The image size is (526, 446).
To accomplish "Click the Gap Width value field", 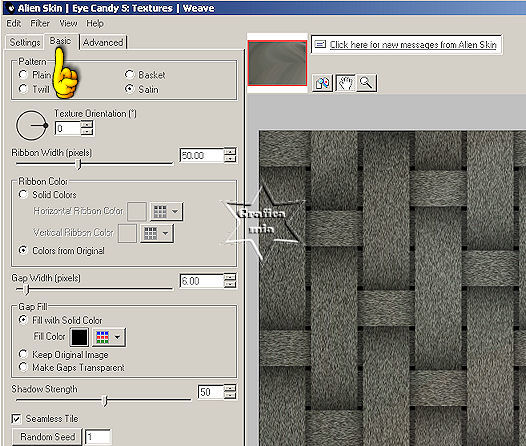I will pyautogui.click(x=201, y=281).
